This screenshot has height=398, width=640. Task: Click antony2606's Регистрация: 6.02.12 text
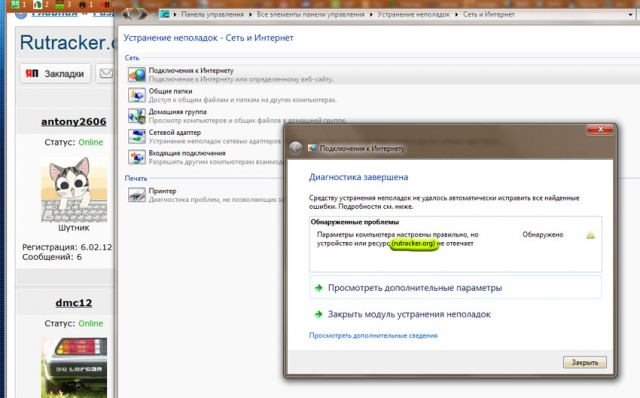tap(67, 247)
